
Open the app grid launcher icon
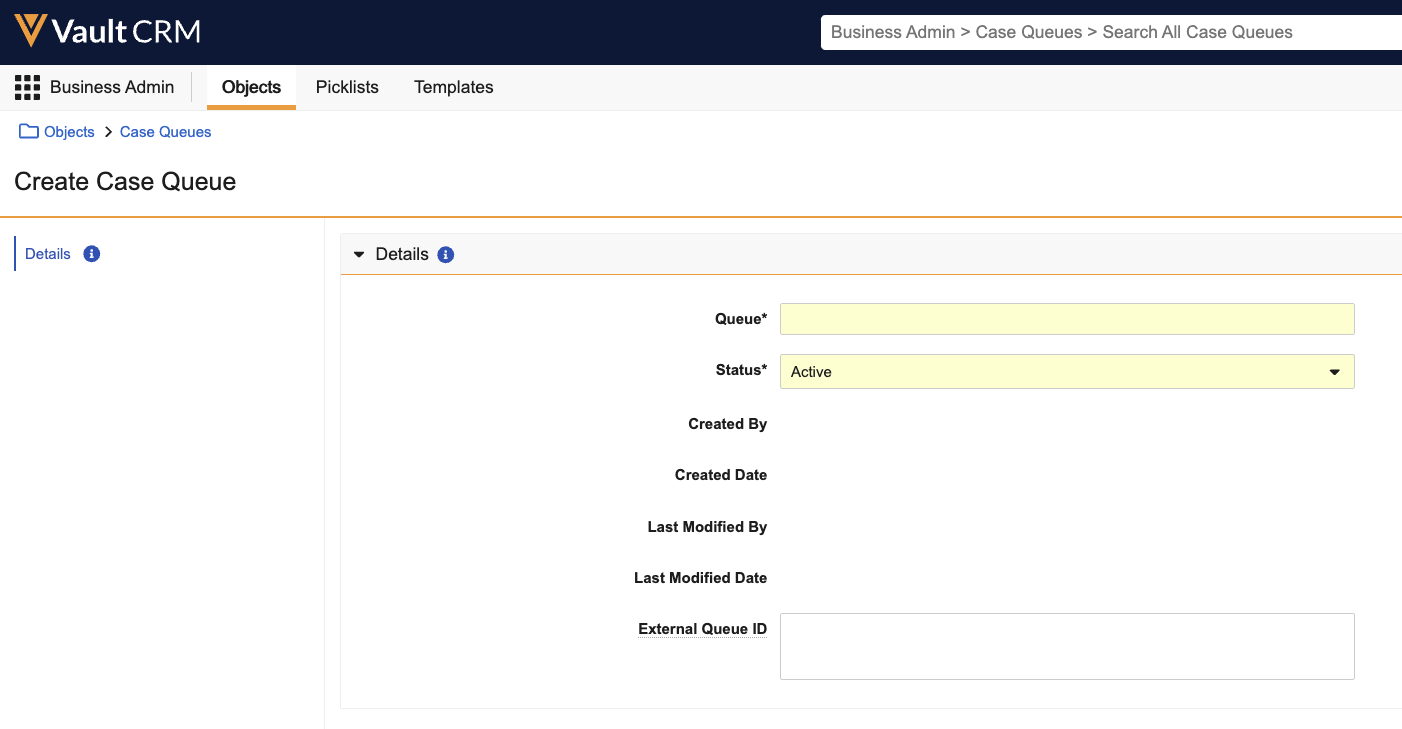coord(27,88)
